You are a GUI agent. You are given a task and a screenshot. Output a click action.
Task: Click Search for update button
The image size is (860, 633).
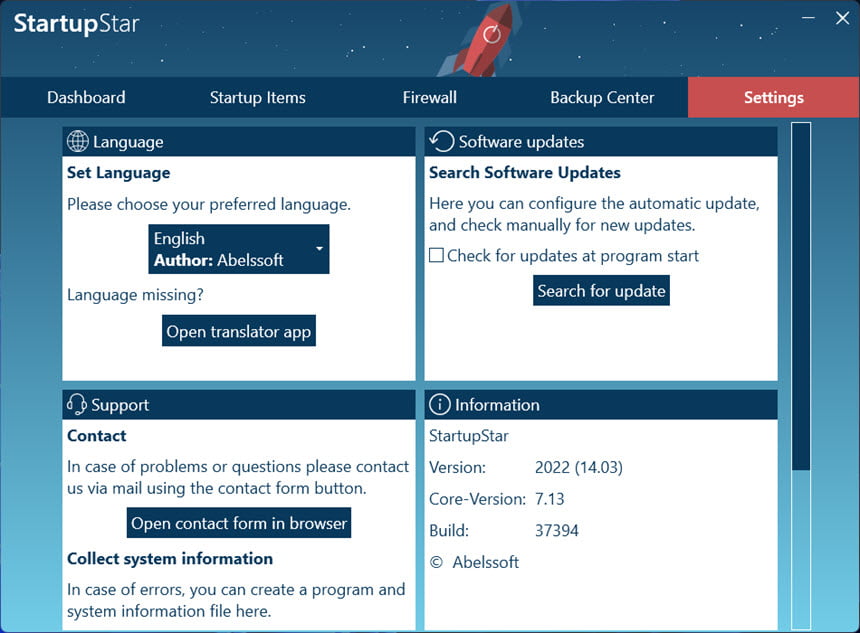pos(601,291)
